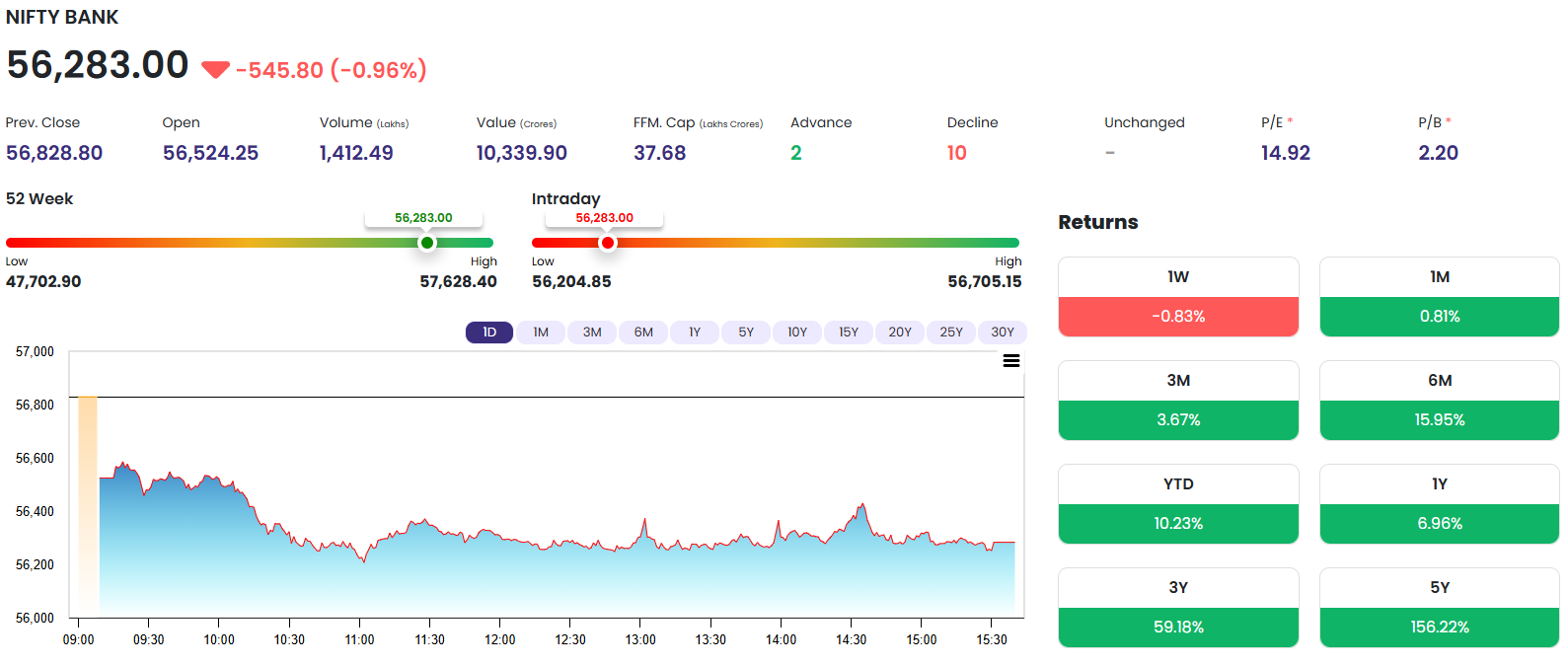The height and width of the screenshot is (666, 1568).
Task: Choose the 25Y chart range
Action: (x=951, y=333)
